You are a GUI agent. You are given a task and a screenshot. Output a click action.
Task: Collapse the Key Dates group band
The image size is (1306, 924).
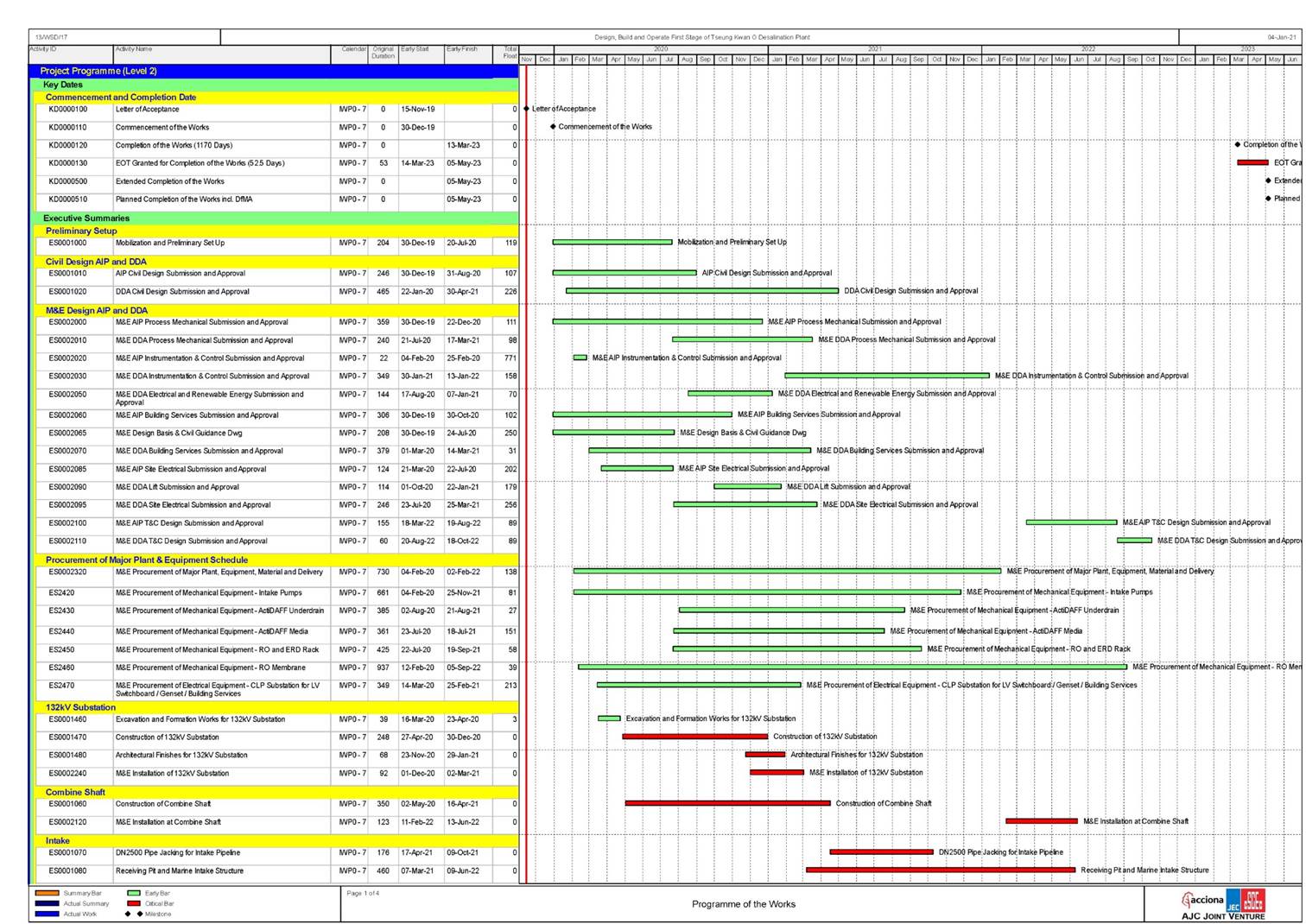[x=63, y=85]
